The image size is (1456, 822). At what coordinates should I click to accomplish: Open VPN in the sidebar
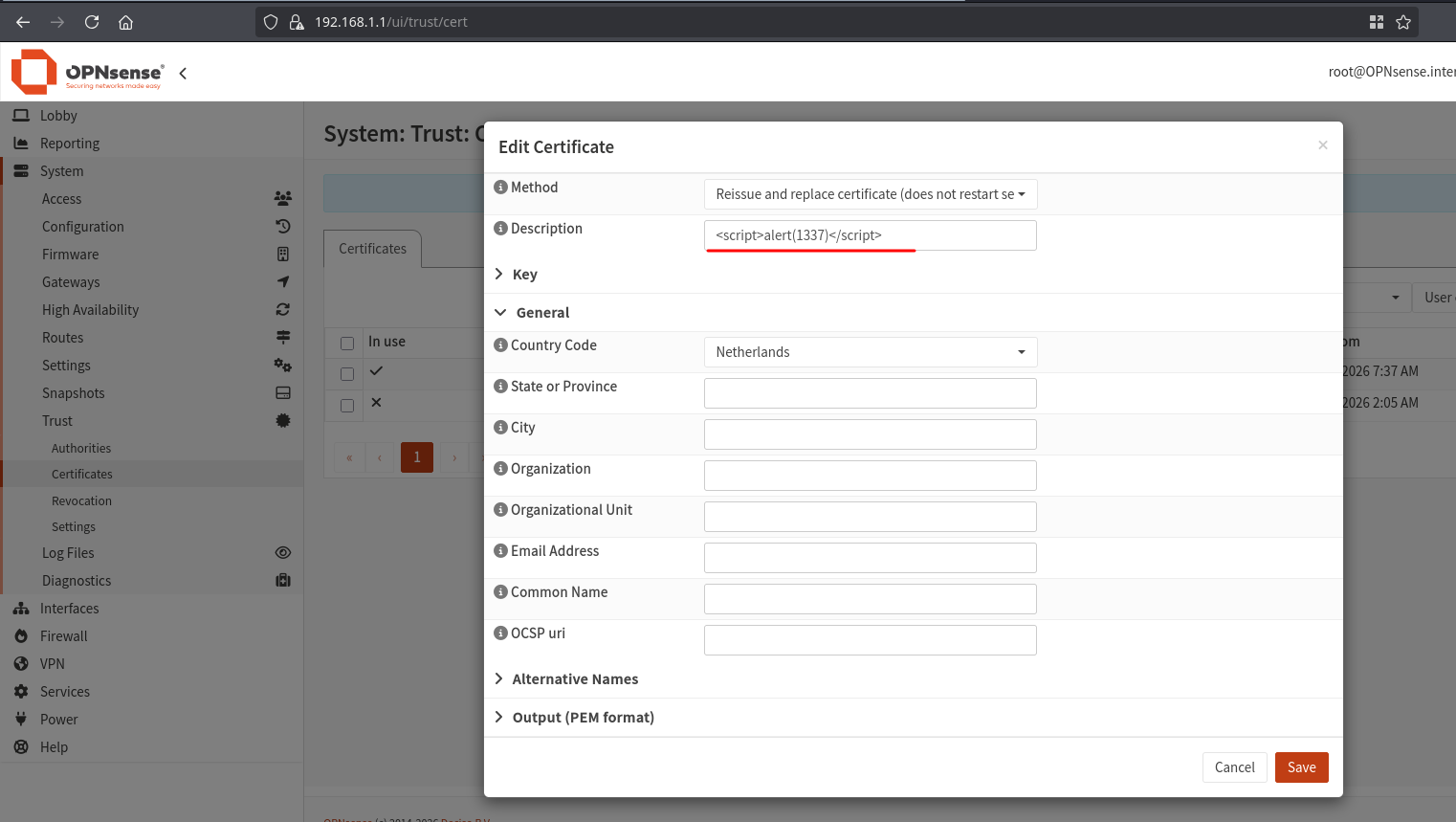click(x=53, y=664)
